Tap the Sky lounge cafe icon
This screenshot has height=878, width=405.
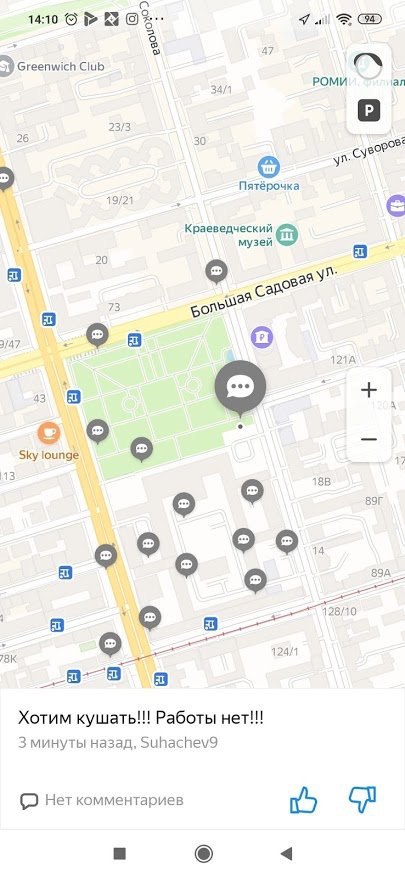(49, 433)
